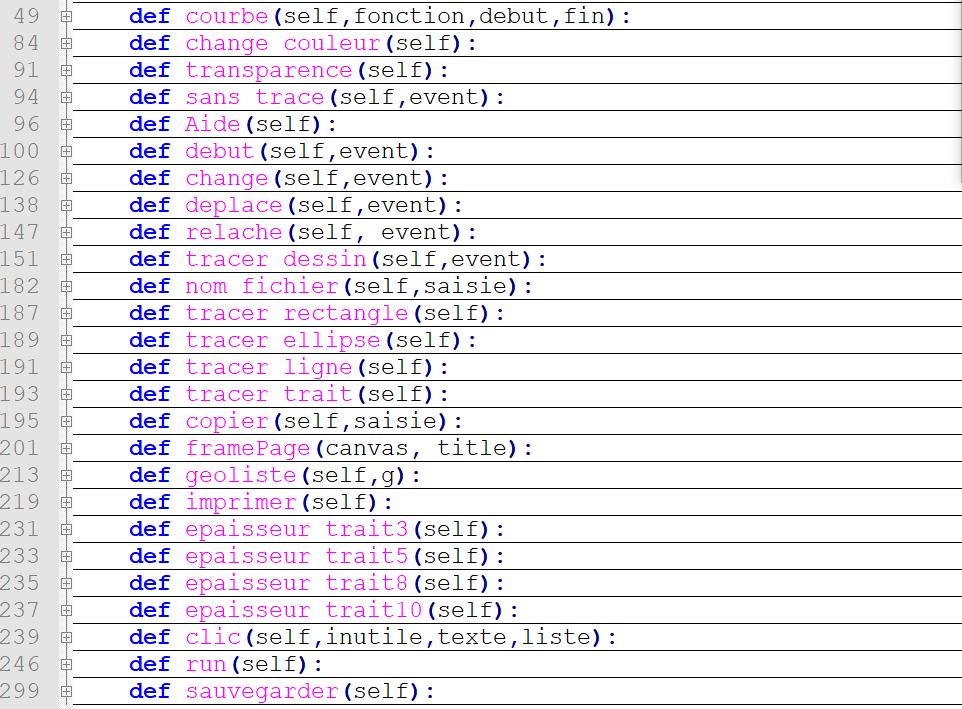Expand the debut function fold marker
The width and height of the screenshot is (962, 709).
(x=66, y=152)
